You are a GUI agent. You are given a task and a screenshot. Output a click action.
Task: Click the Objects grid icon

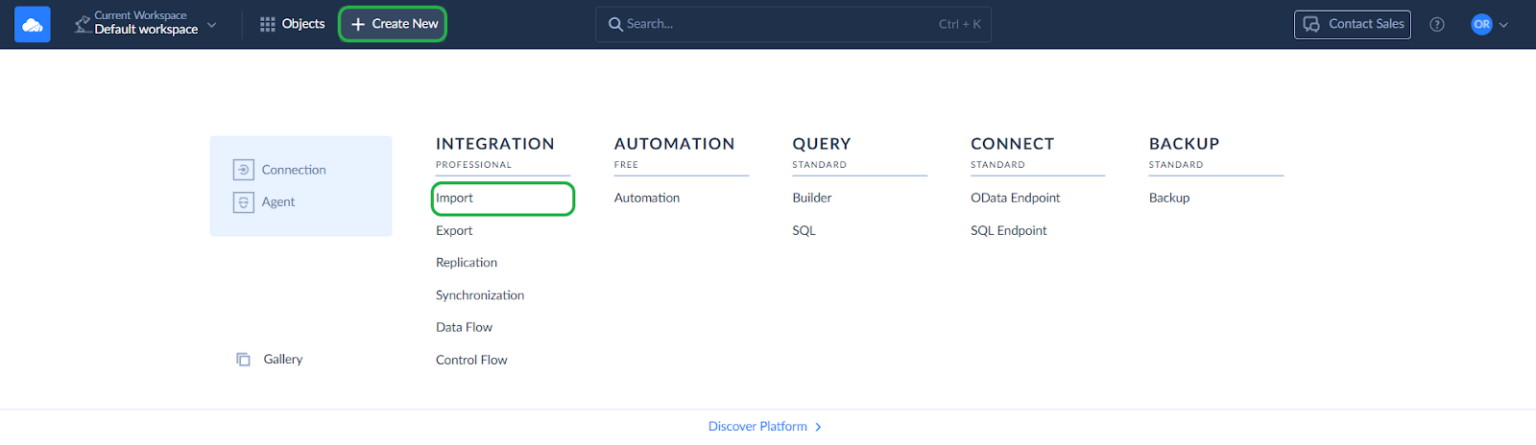pos(267,24)
